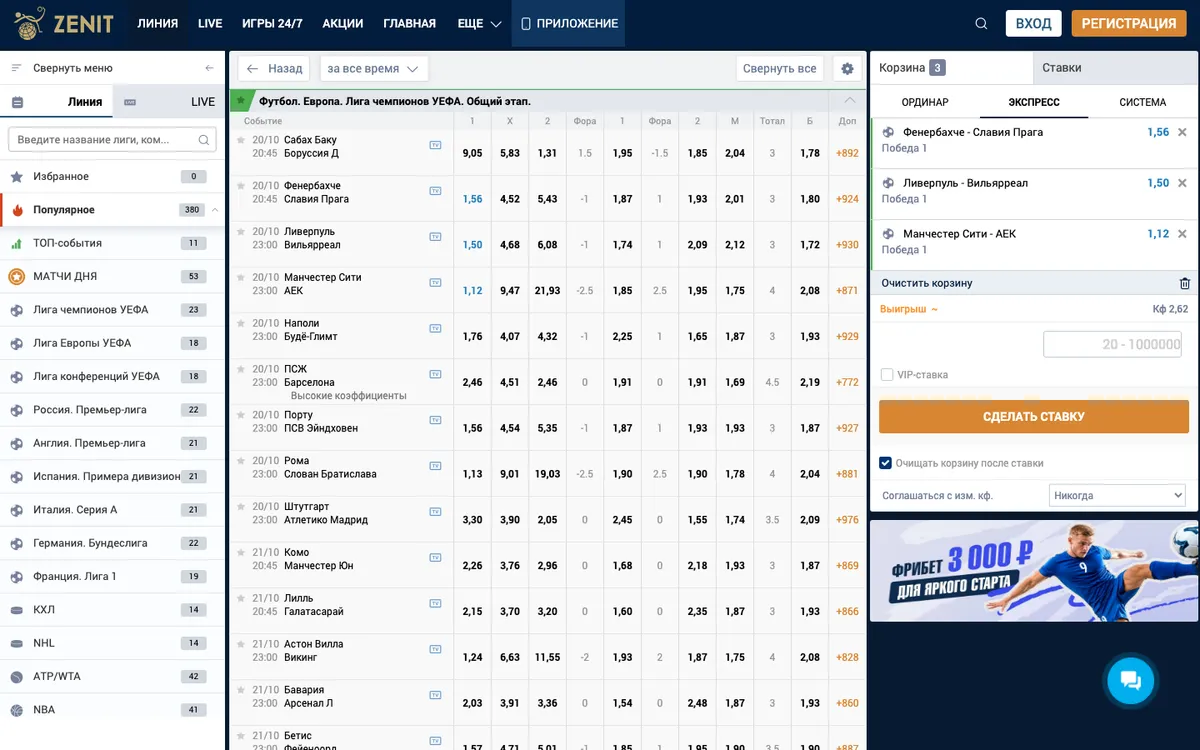The width and height of the screenshot is (1200, 750).
Task: Expand the Выигрыш details arrow
Action: (934, 310)
